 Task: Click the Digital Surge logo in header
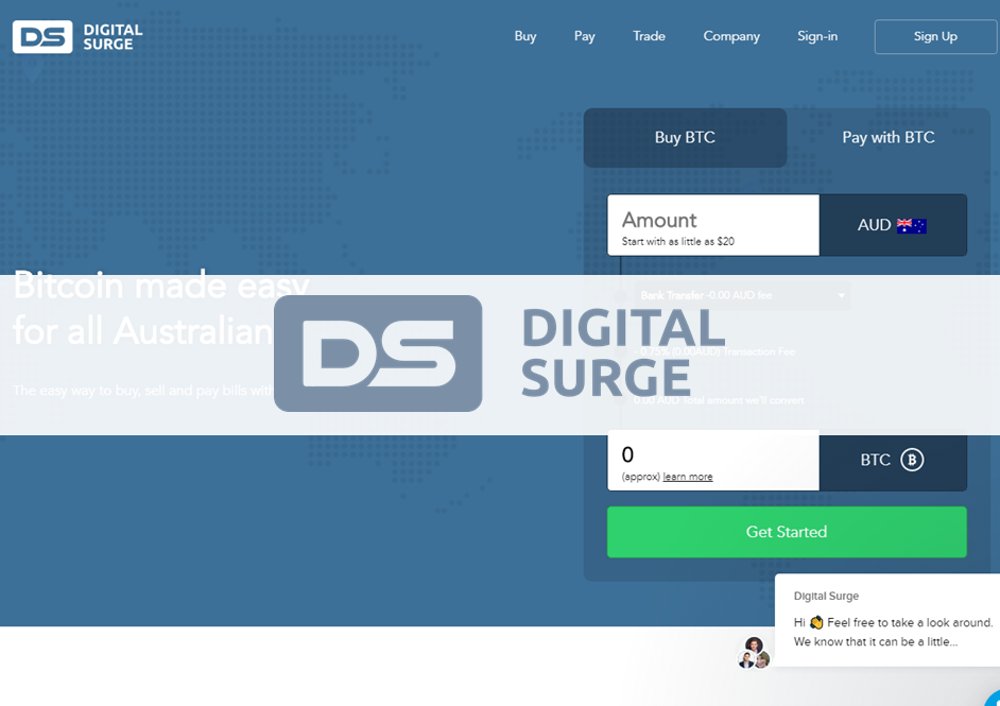[77, 36]
